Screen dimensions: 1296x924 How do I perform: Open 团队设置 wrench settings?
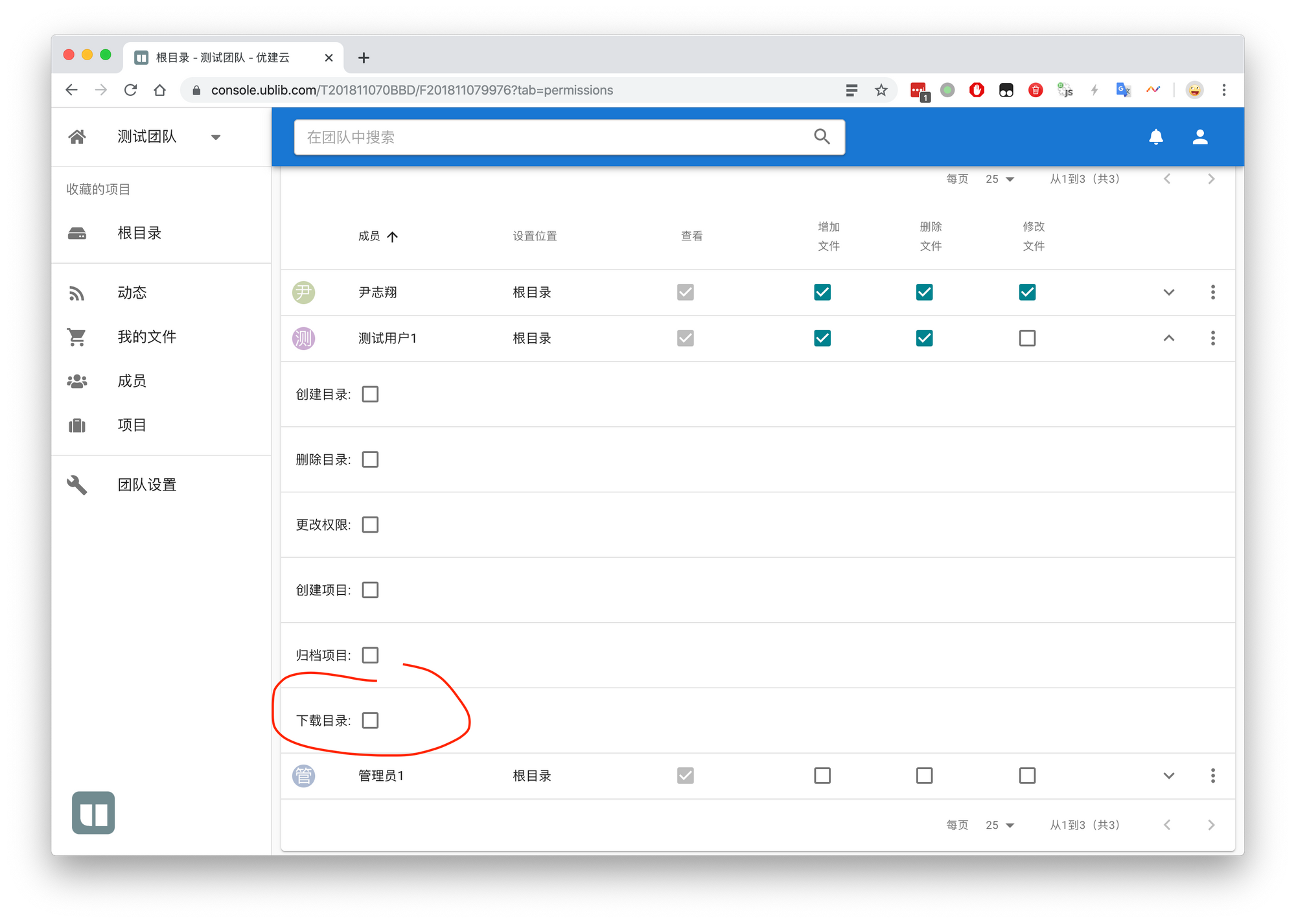[x=146, y=485]
